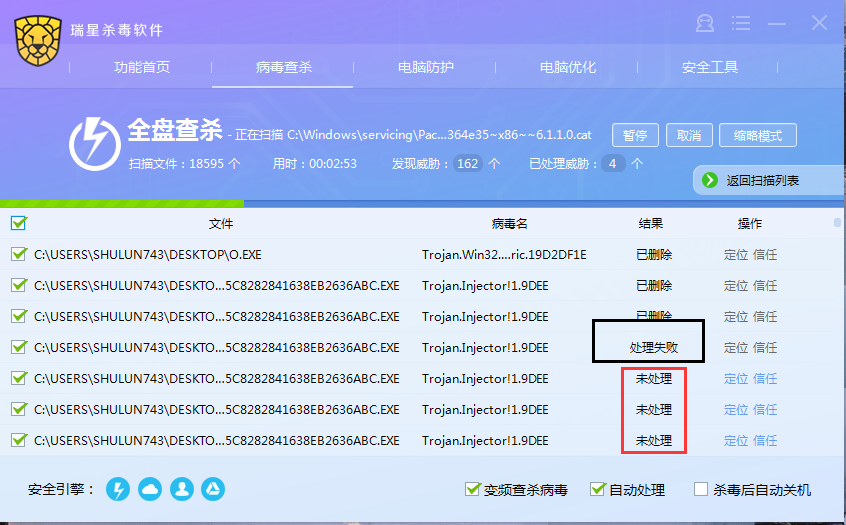The image size is (846, 525).
Task: Pause the scan with 暂停
Action: (x=635, y=135)
